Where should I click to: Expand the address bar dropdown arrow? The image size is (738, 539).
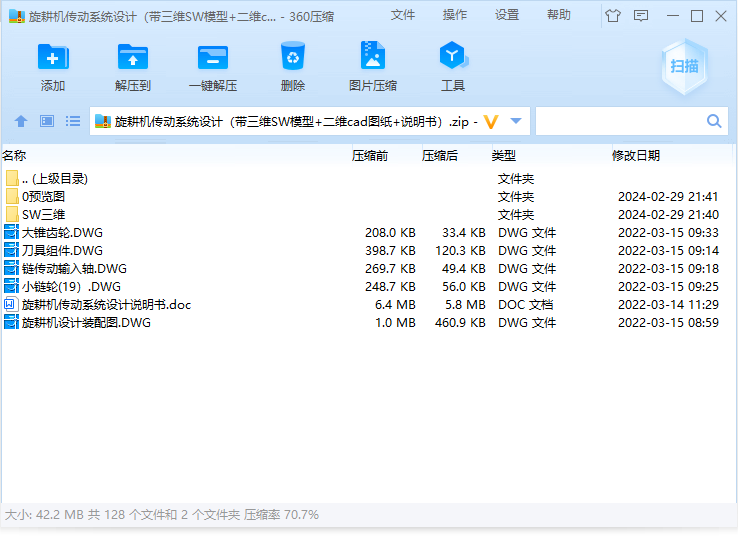click(x=516, y=121)
